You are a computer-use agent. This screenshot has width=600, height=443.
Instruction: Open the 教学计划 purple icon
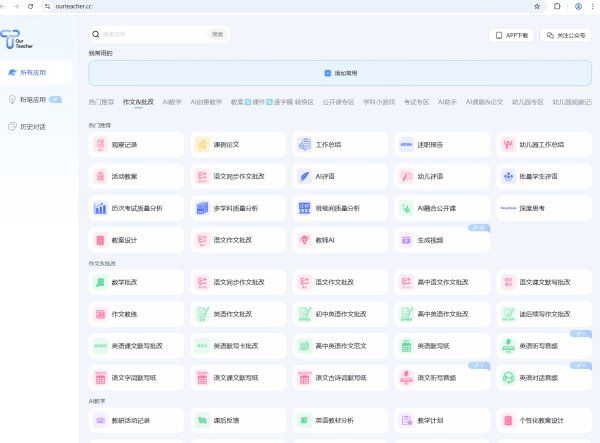click(406, 420)
